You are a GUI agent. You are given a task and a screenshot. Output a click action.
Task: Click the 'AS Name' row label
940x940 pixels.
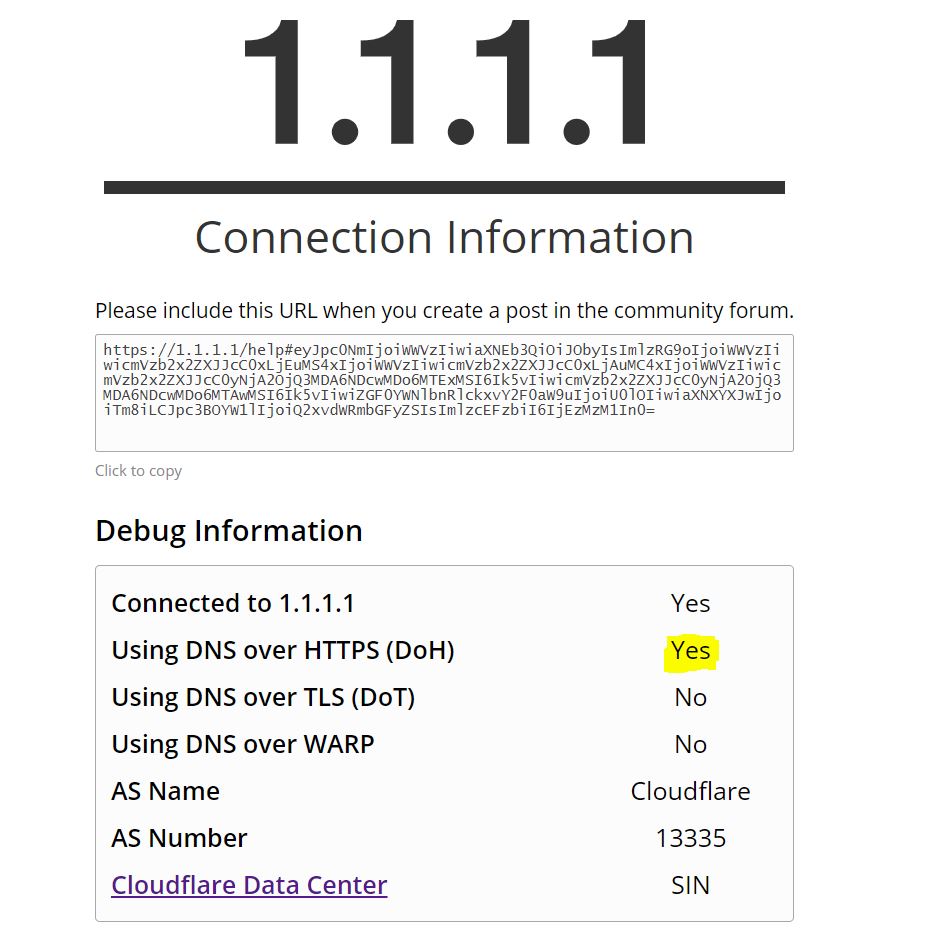(165, 791)
